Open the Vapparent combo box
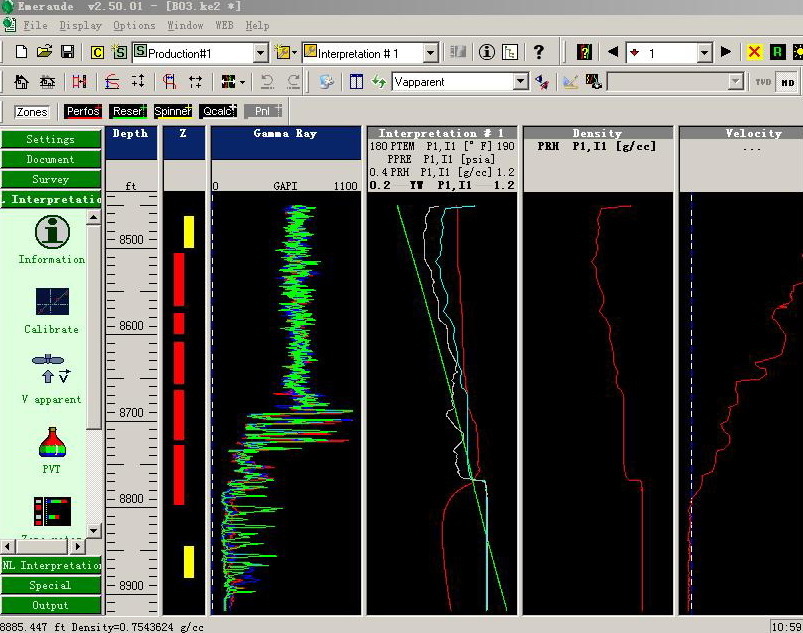The image size is (803, 633). (520, 82)
